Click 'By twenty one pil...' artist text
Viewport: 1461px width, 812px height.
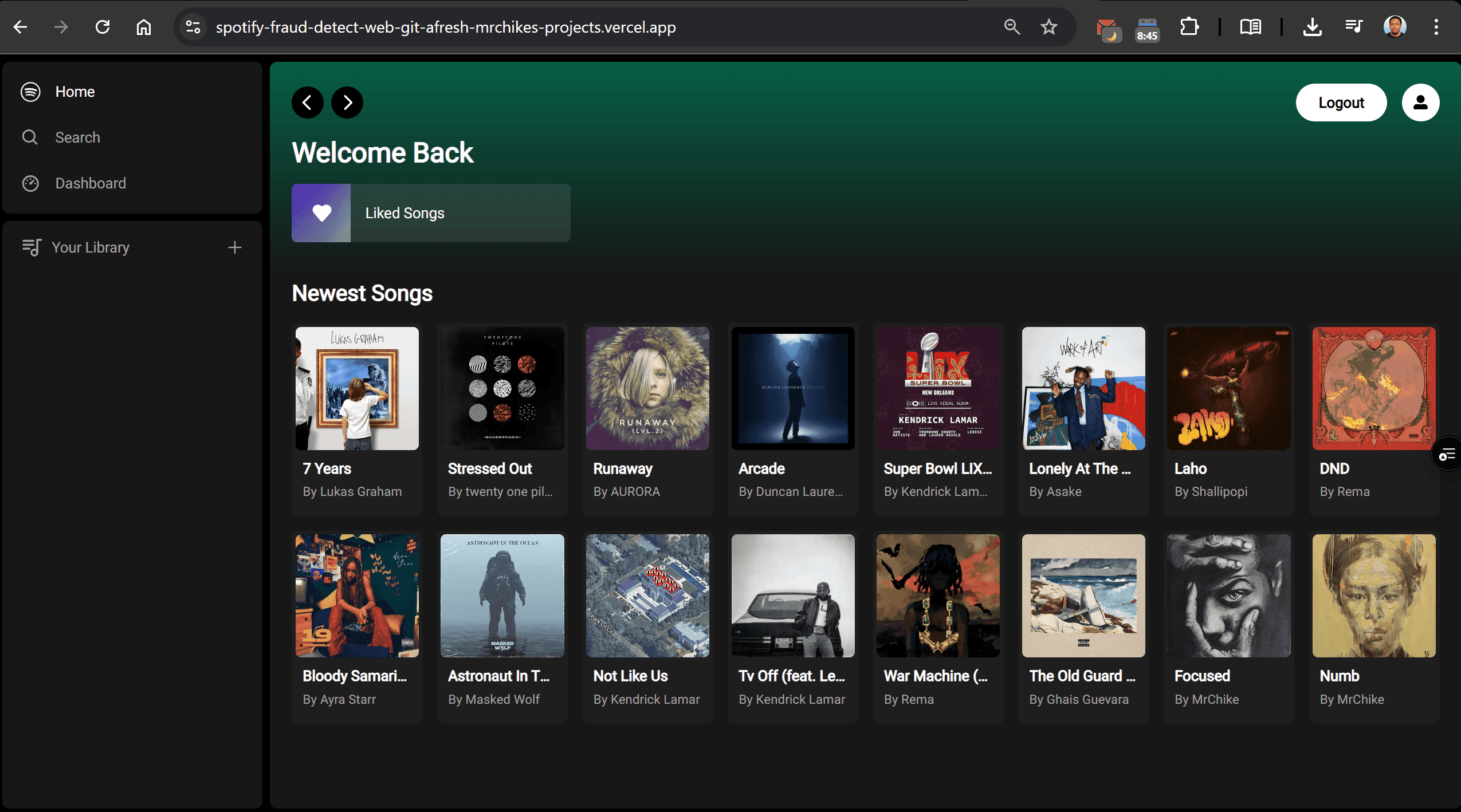500,491
